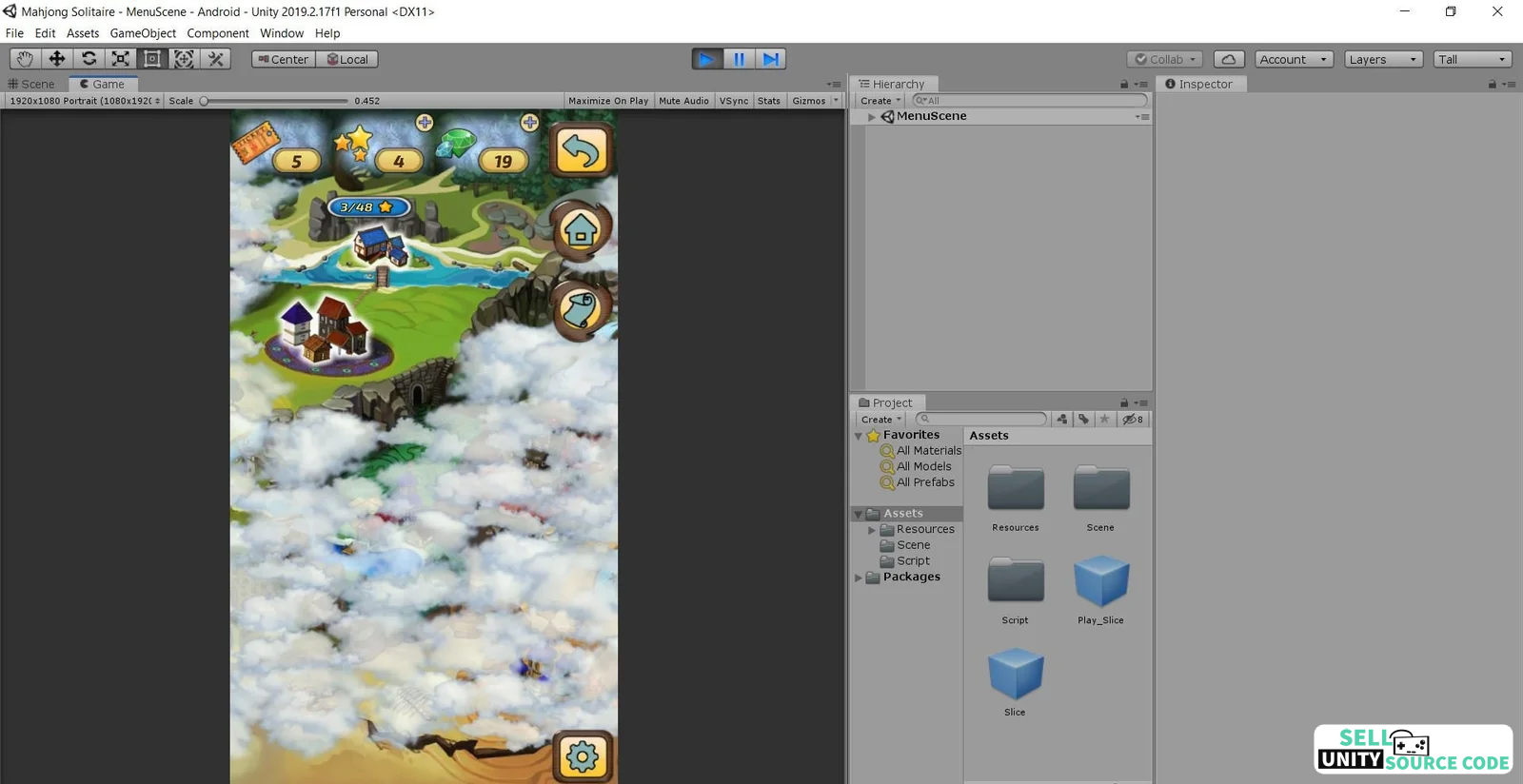
Task: Open the Tall layout dropdown
Action: coord(1473,59)
